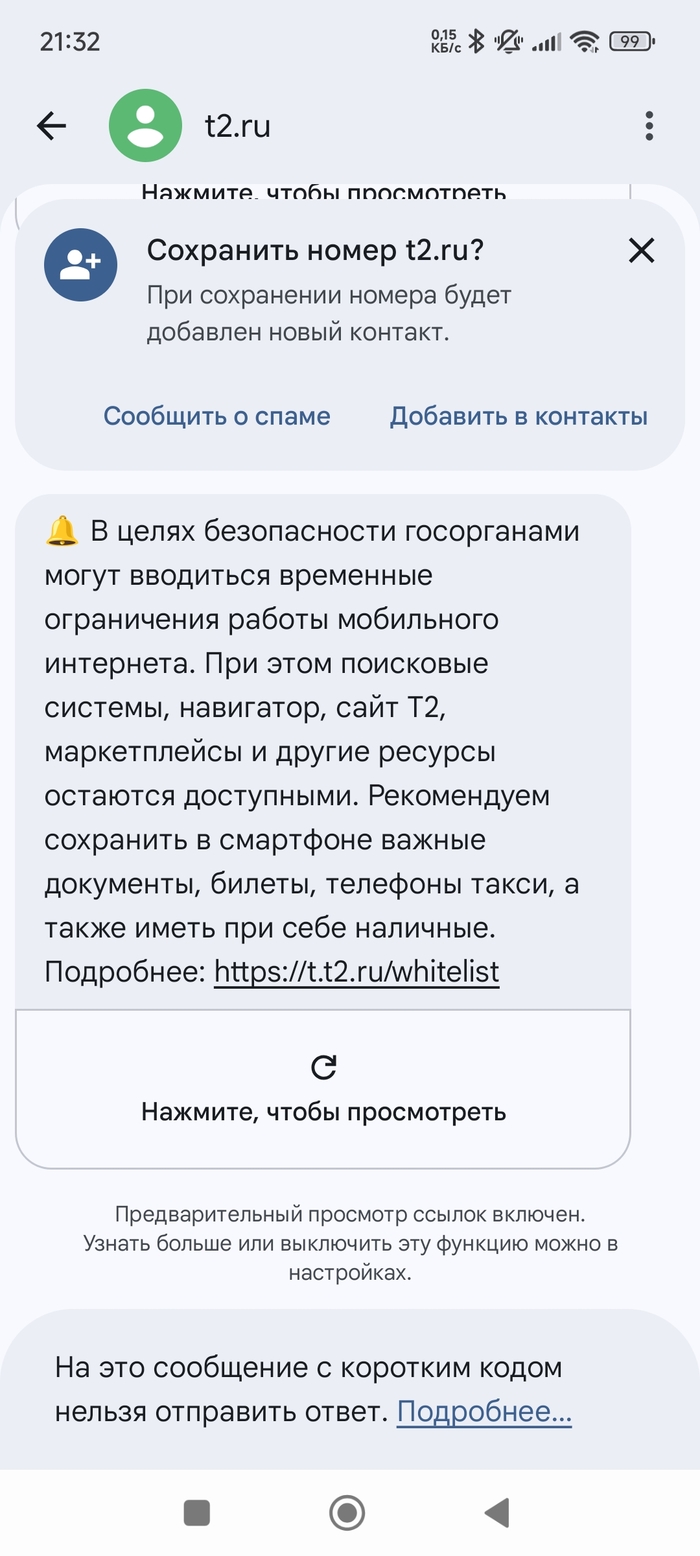This screenshot has width=700, height=1556.
Task: Tap the add-contact icon in prompt
Action: pos(81,265)
